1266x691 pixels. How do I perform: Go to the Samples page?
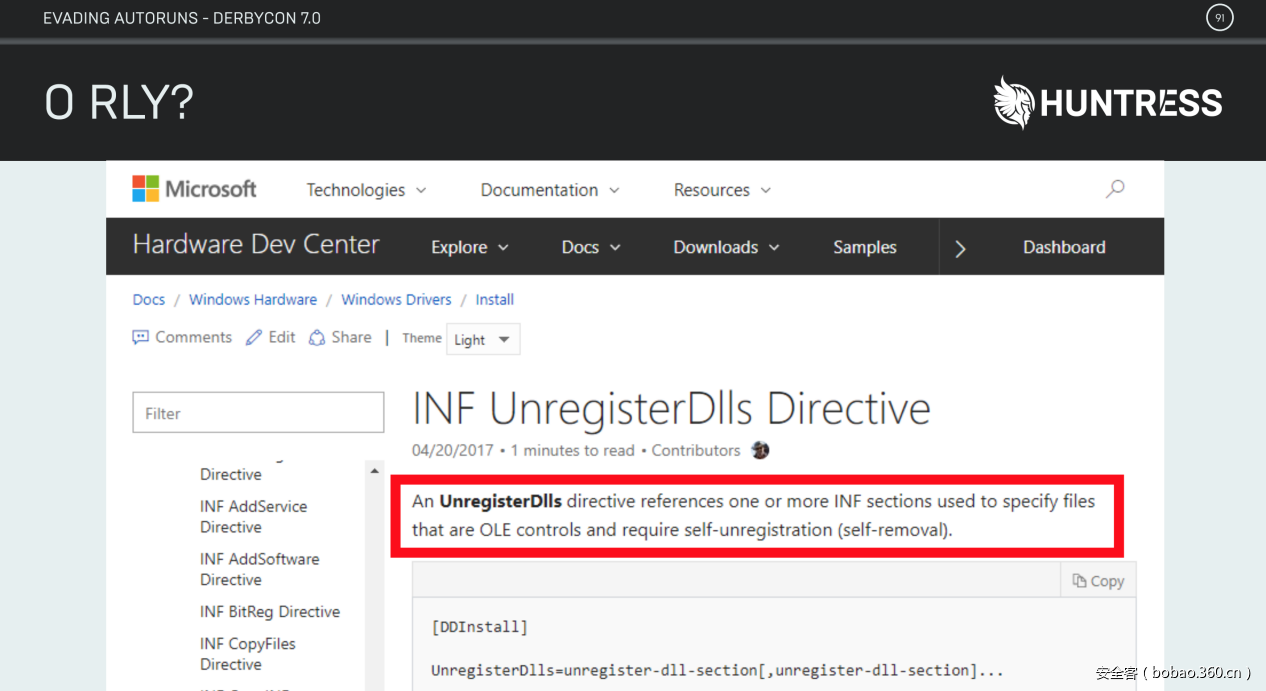point(865,248)
